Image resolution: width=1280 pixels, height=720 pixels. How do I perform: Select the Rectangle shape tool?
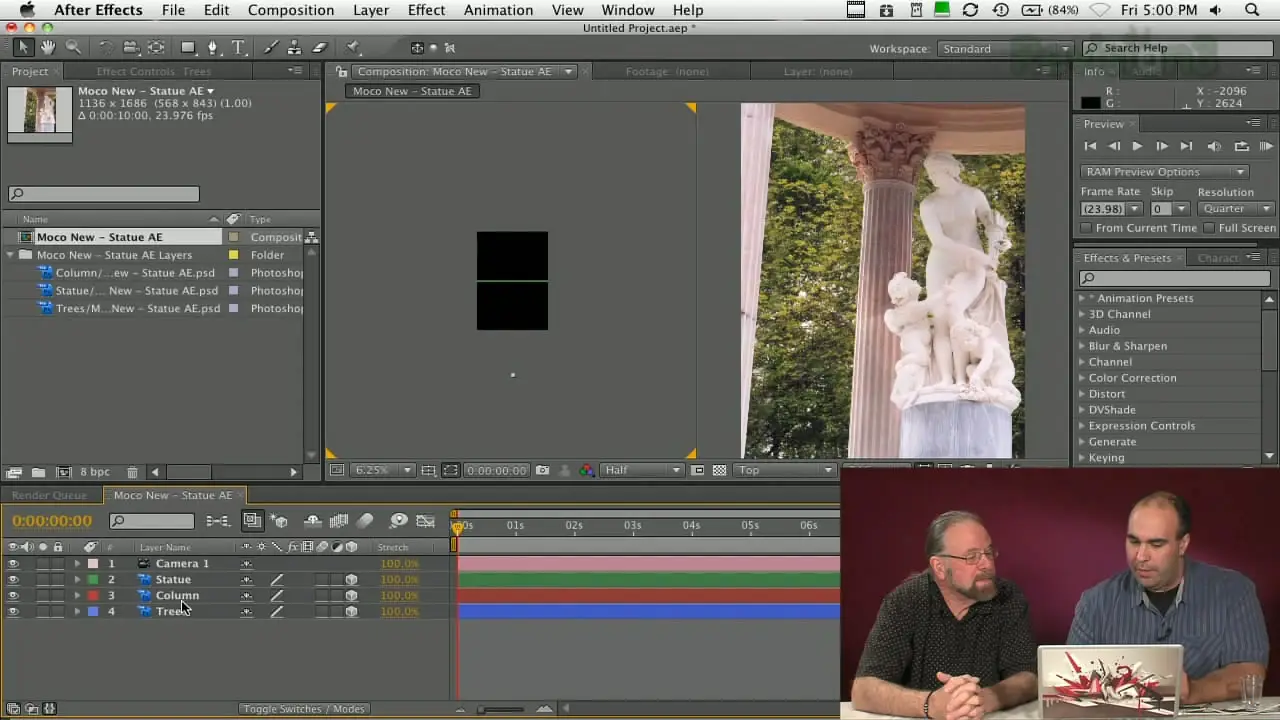tap(187, 47)
